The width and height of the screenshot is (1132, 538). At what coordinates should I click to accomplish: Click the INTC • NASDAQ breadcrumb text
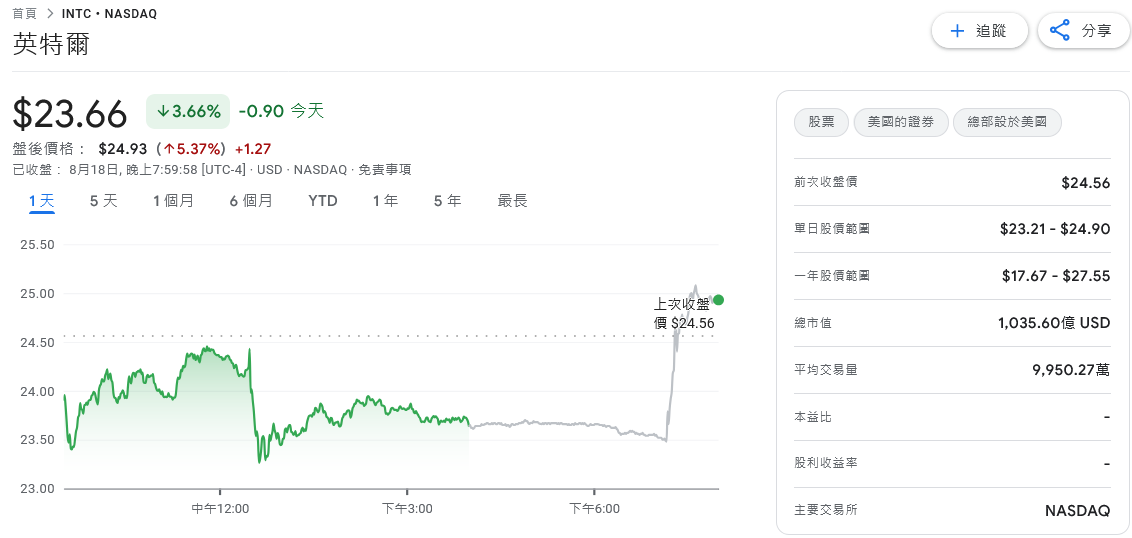pos(112,14)
